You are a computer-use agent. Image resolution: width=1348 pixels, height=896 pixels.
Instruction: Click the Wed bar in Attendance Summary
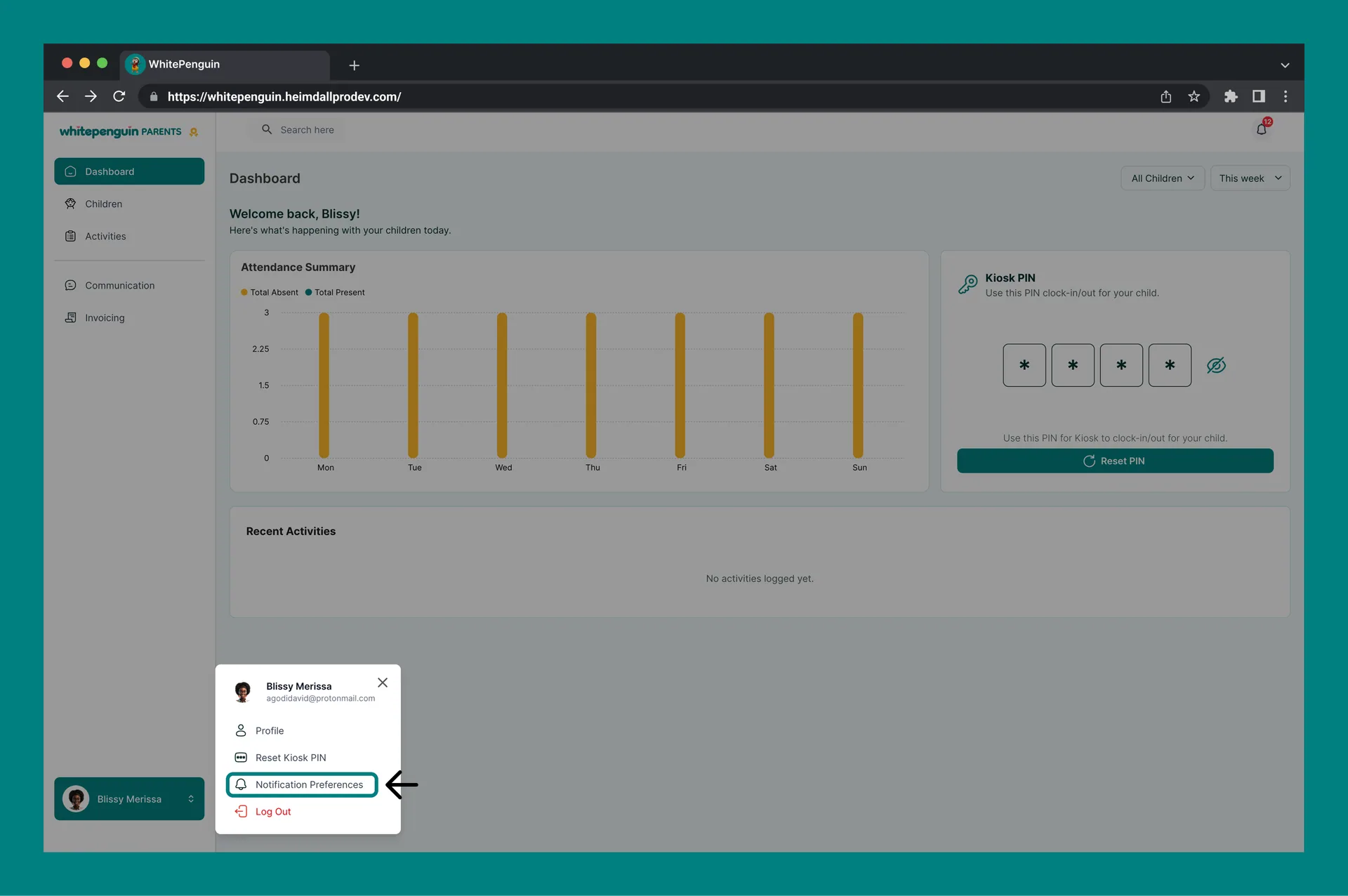pos(502,386)
